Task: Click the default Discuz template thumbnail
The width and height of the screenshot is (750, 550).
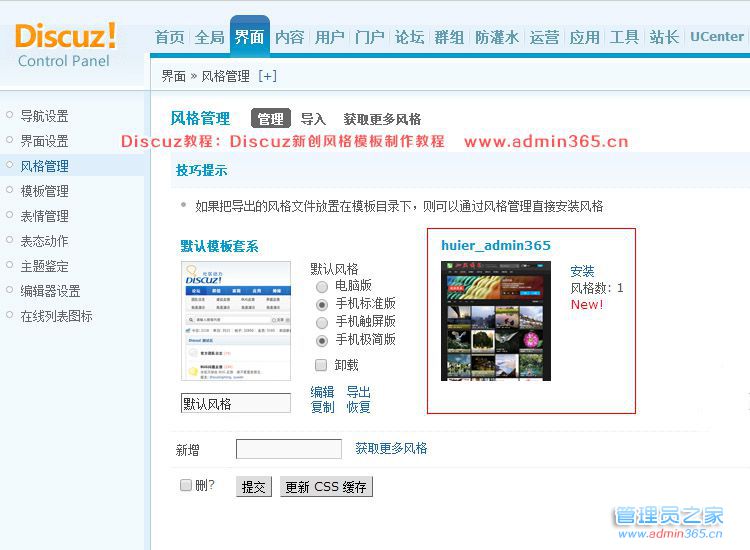Action: pyautogui.click(x=236, y=320)
